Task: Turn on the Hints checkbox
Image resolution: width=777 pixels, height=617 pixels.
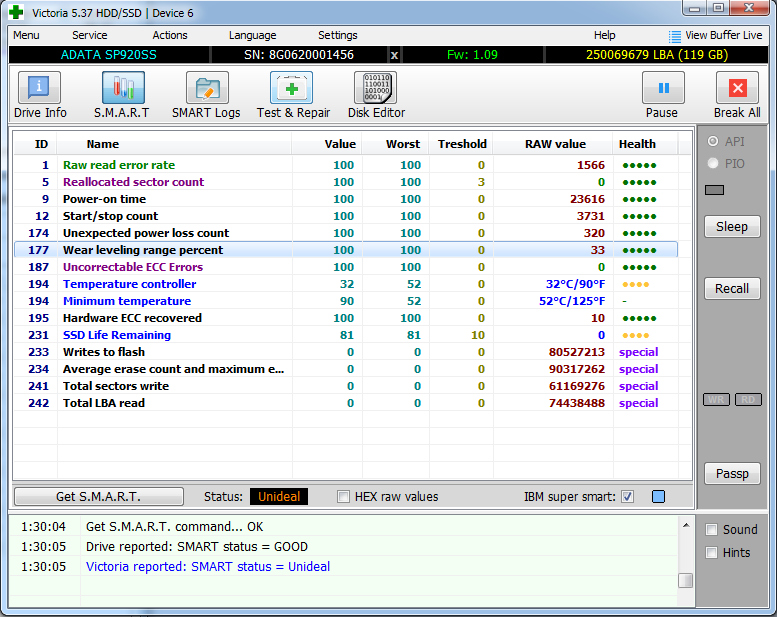Action: 712,553
